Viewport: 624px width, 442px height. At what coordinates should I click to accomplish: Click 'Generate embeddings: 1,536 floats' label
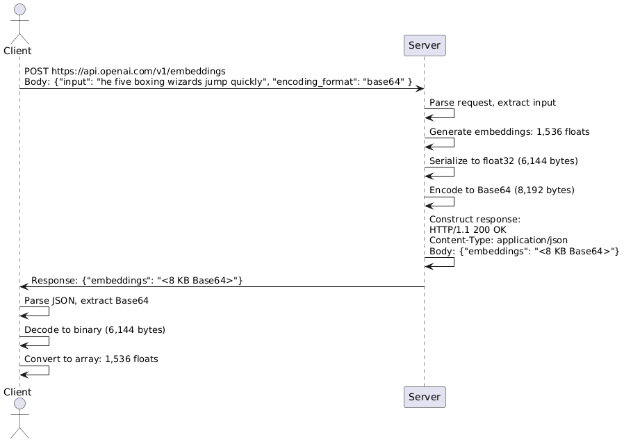[x=509, y=132]
